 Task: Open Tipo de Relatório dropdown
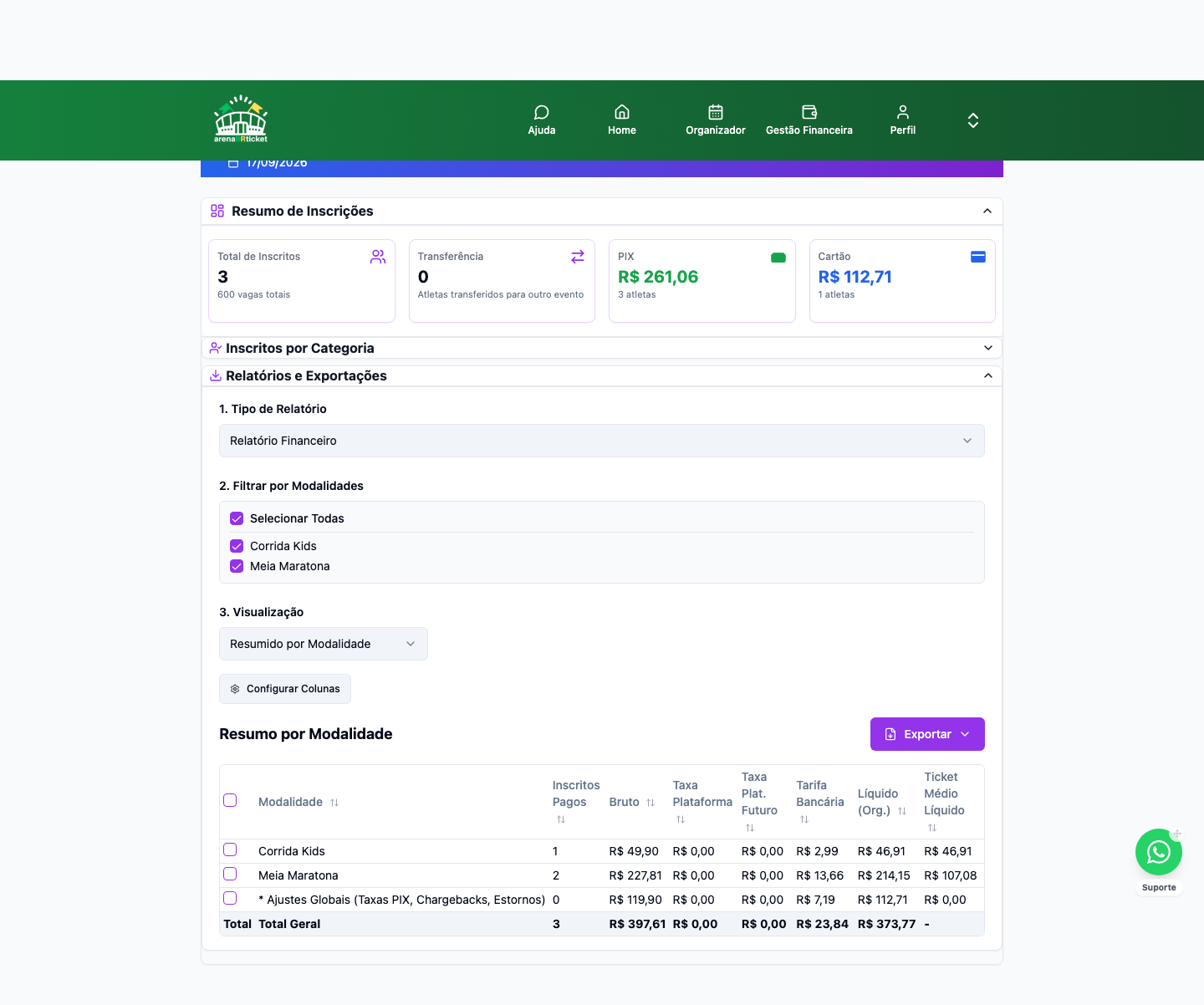tap(602, 441)
